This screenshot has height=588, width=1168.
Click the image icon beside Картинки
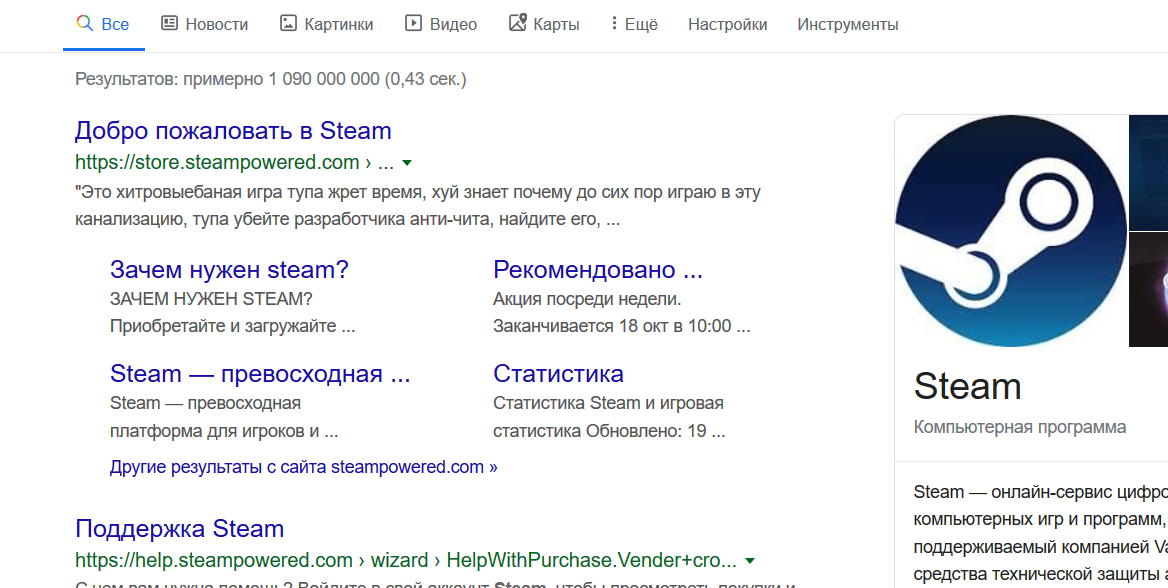click(288, 23)
